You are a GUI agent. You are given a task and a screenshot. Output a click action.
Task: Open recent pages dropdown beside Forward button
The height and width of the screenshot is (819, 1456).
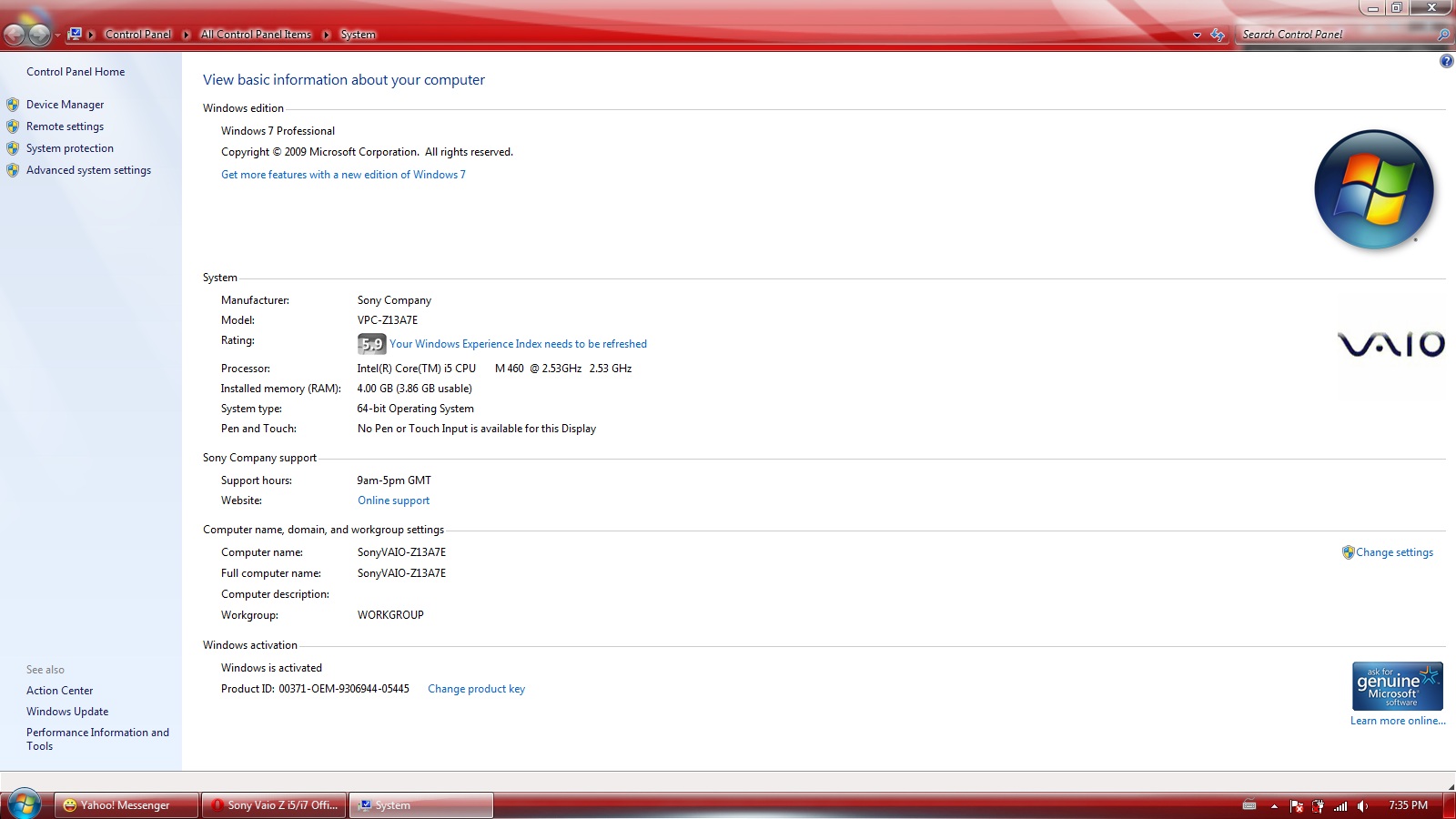pyautogui.click(x=57, y=35)
